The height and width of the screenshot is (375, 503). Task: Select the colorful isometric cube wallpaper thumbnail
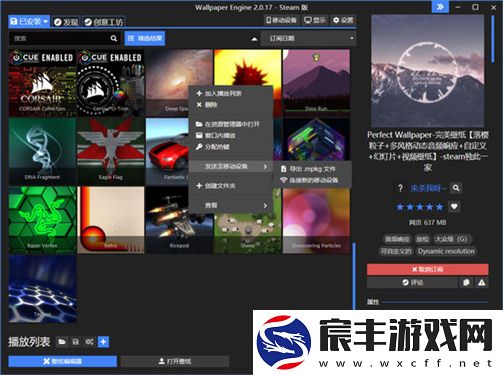(316, 139)
